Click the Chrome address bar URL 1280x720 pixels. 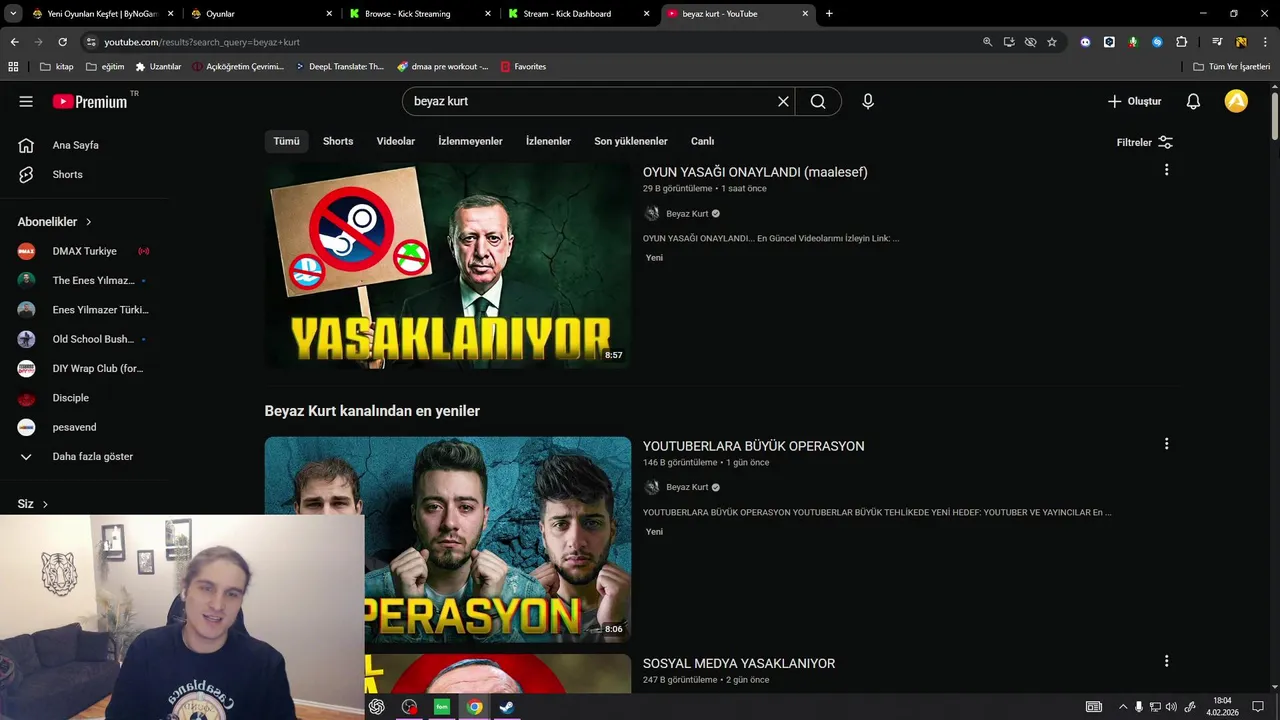[x=202, y=42]
